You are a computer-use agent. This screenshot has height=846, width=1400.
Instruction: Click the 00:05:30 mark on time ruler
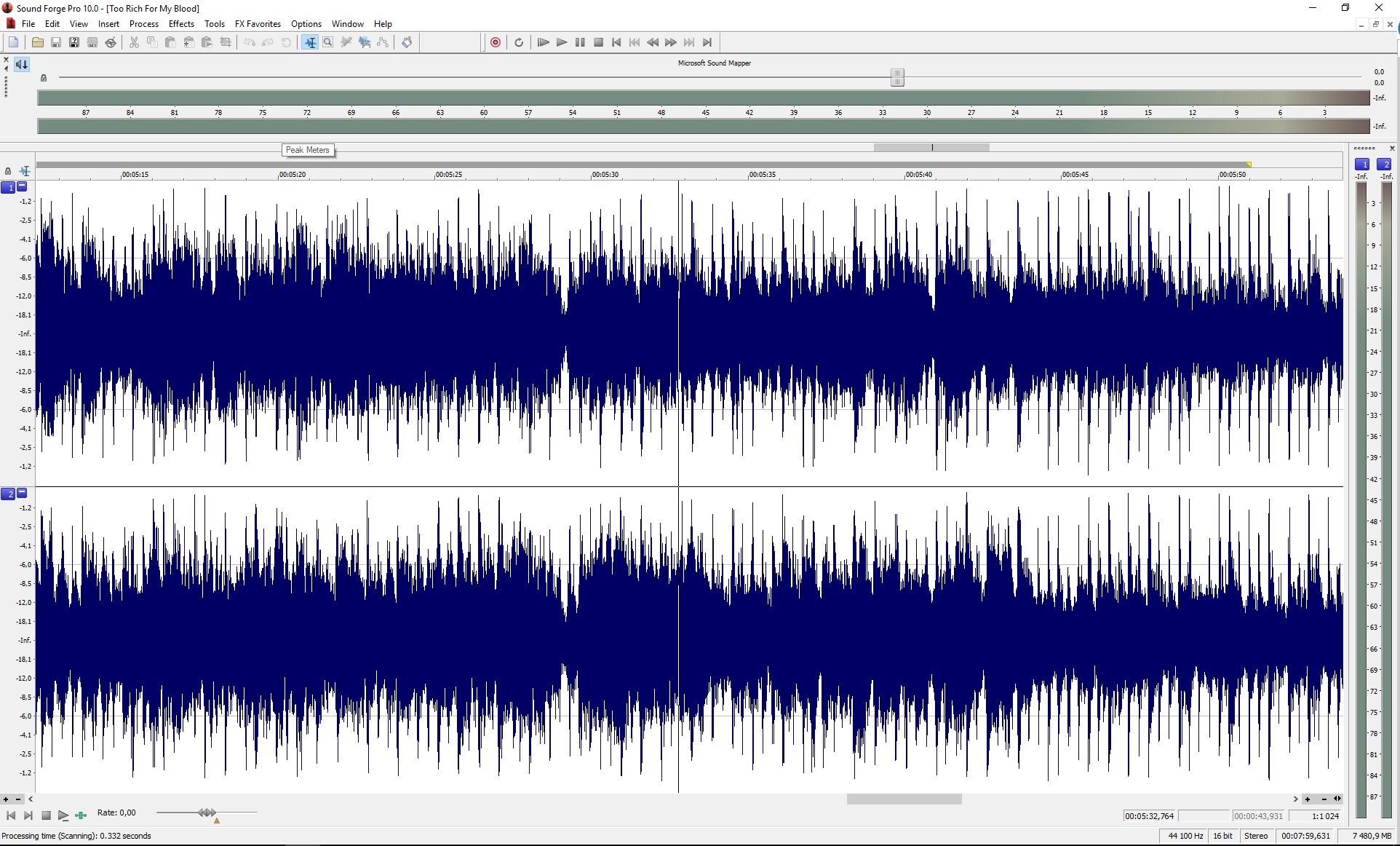(605, 175)
